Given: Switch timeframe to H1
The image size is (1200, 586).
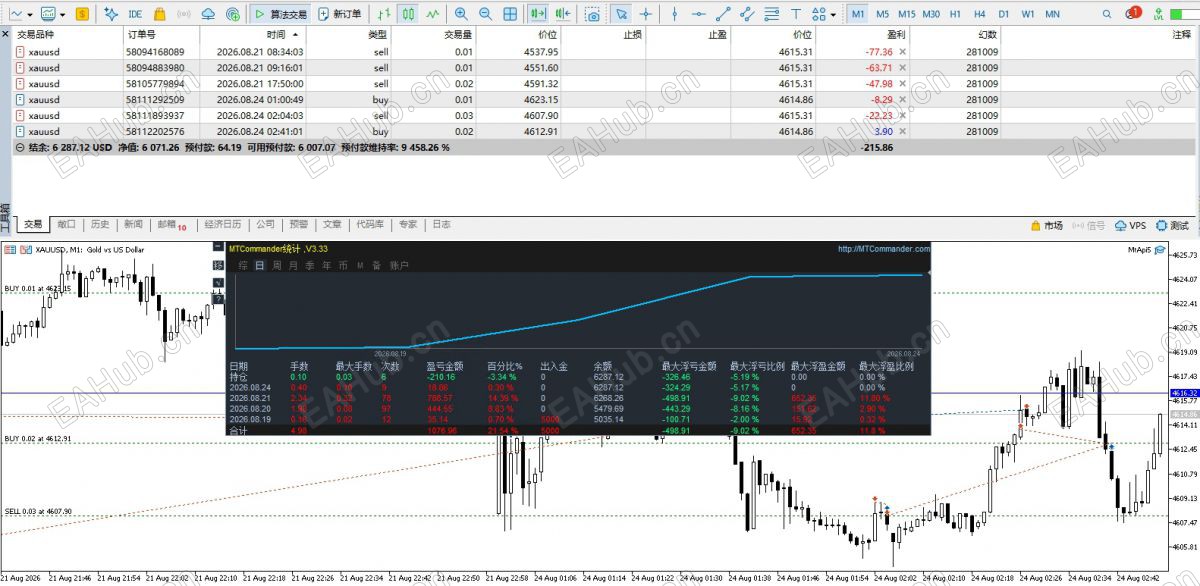Looking at the screenshot, I should coord(955,15).
